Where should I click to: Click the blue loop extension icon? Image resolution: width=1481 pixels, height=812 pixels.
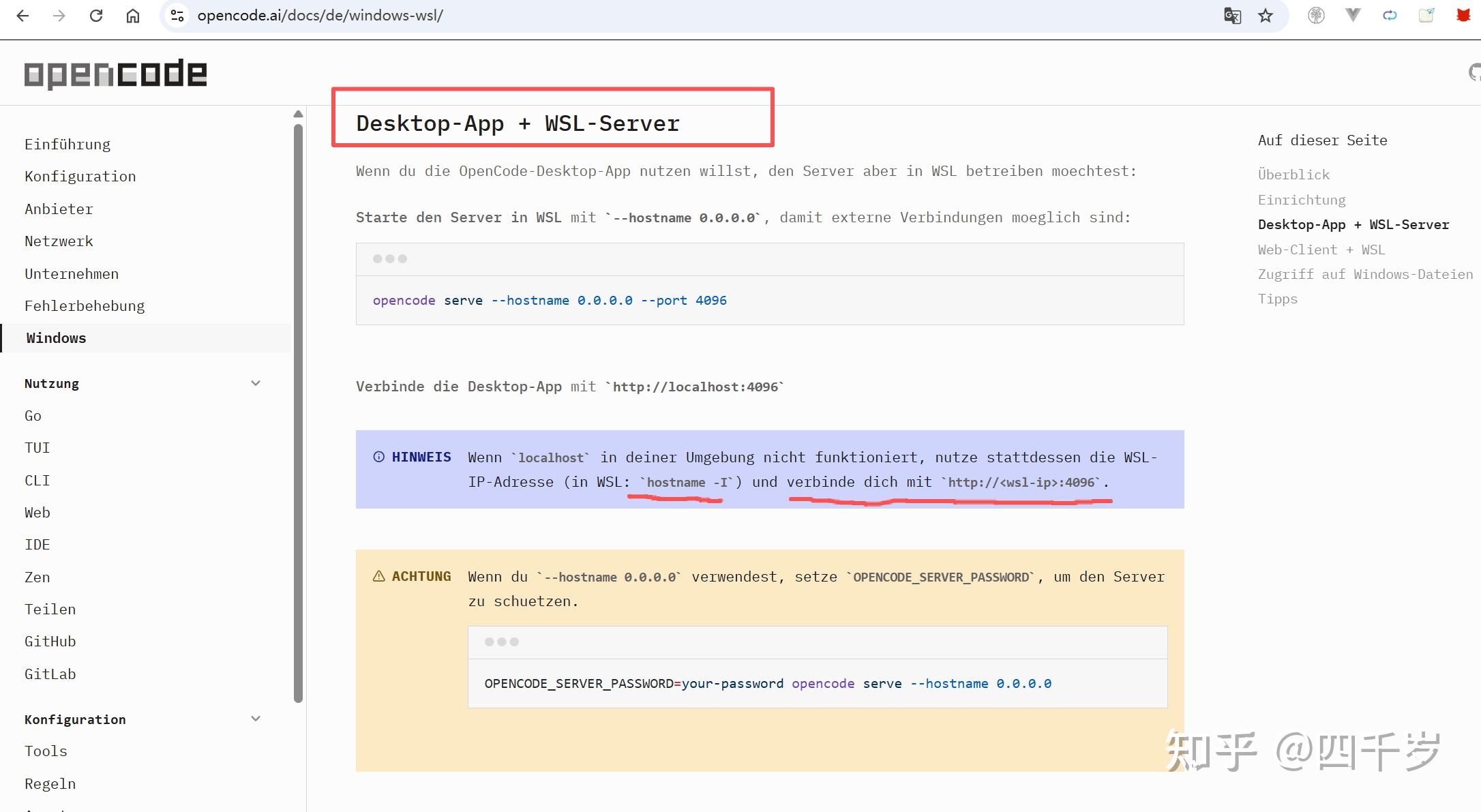[x=1390, y=15]
